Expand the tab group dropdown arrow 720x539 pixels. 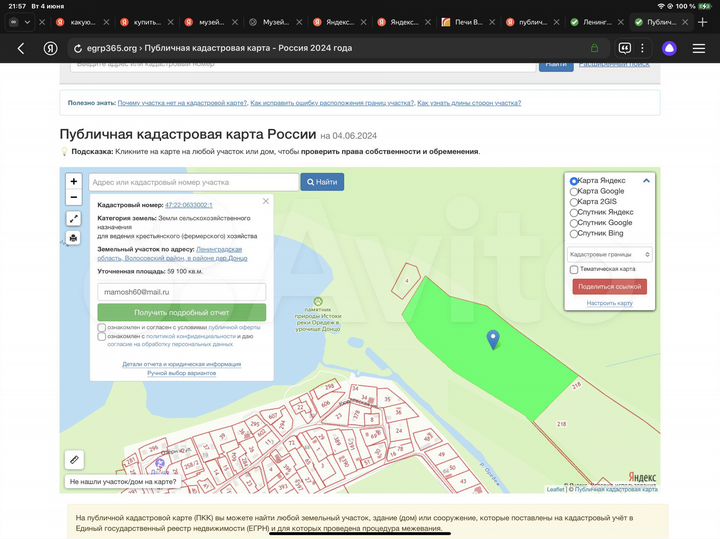point(28,22)
